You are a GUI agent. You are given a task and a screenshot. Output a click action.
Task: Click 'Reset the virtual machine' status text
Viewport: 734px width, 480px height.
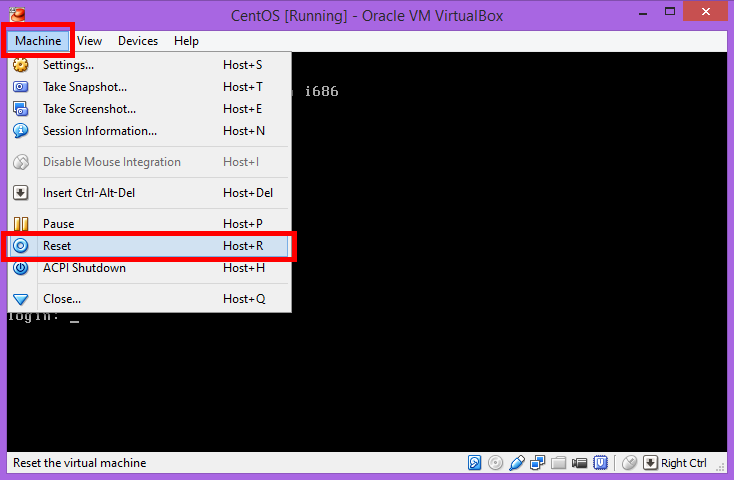point(80,463)
